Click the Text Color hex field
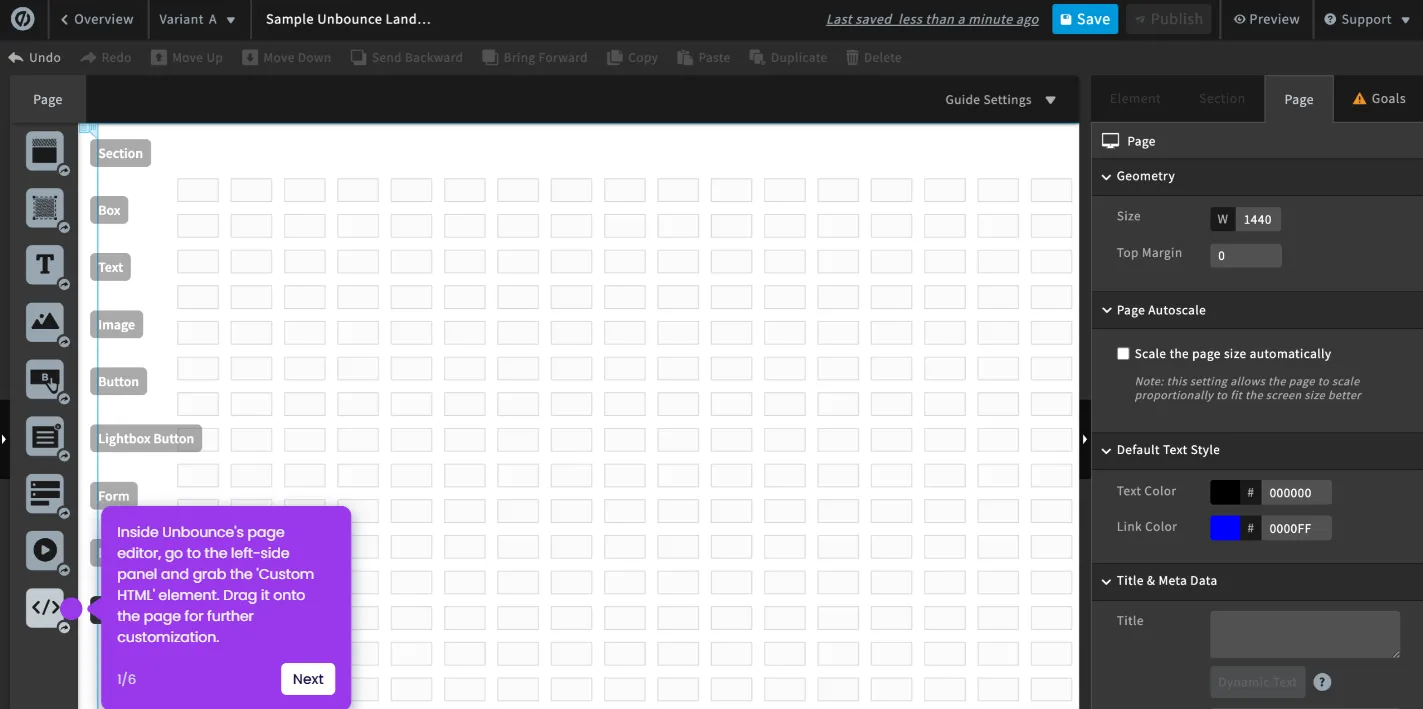1423x709 pixels. point(1296,492)
